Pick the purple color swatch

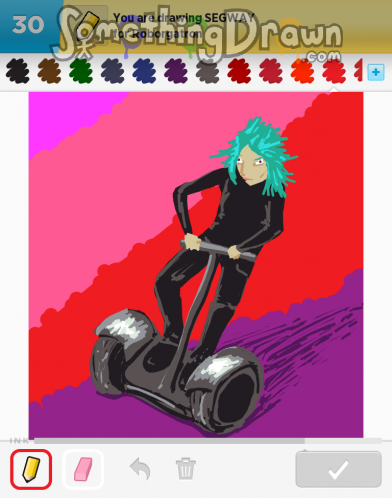click(176, 71)
